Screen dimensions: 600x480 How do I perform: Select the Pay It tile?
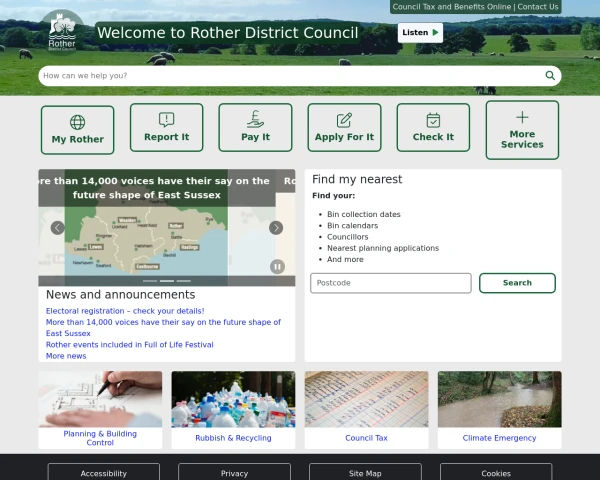pyautogui.click(x=255, y=128)
